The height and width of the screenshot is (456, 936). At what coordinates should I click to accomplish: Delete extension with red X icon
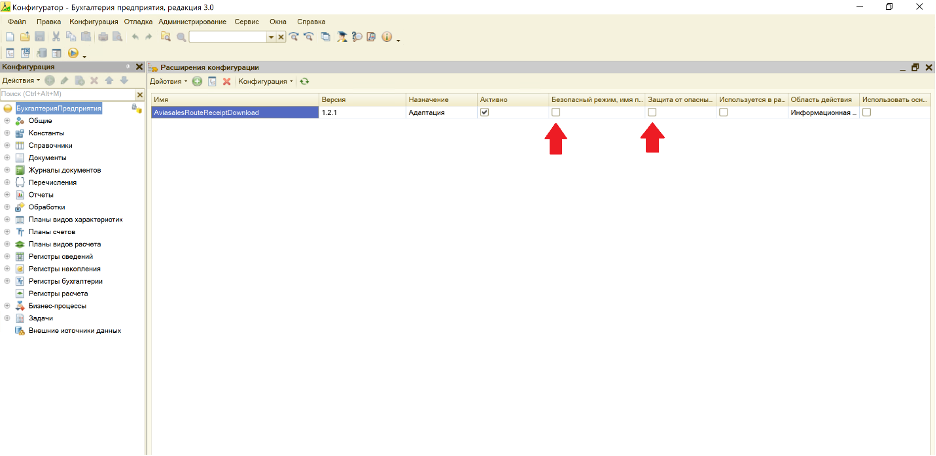226,81
